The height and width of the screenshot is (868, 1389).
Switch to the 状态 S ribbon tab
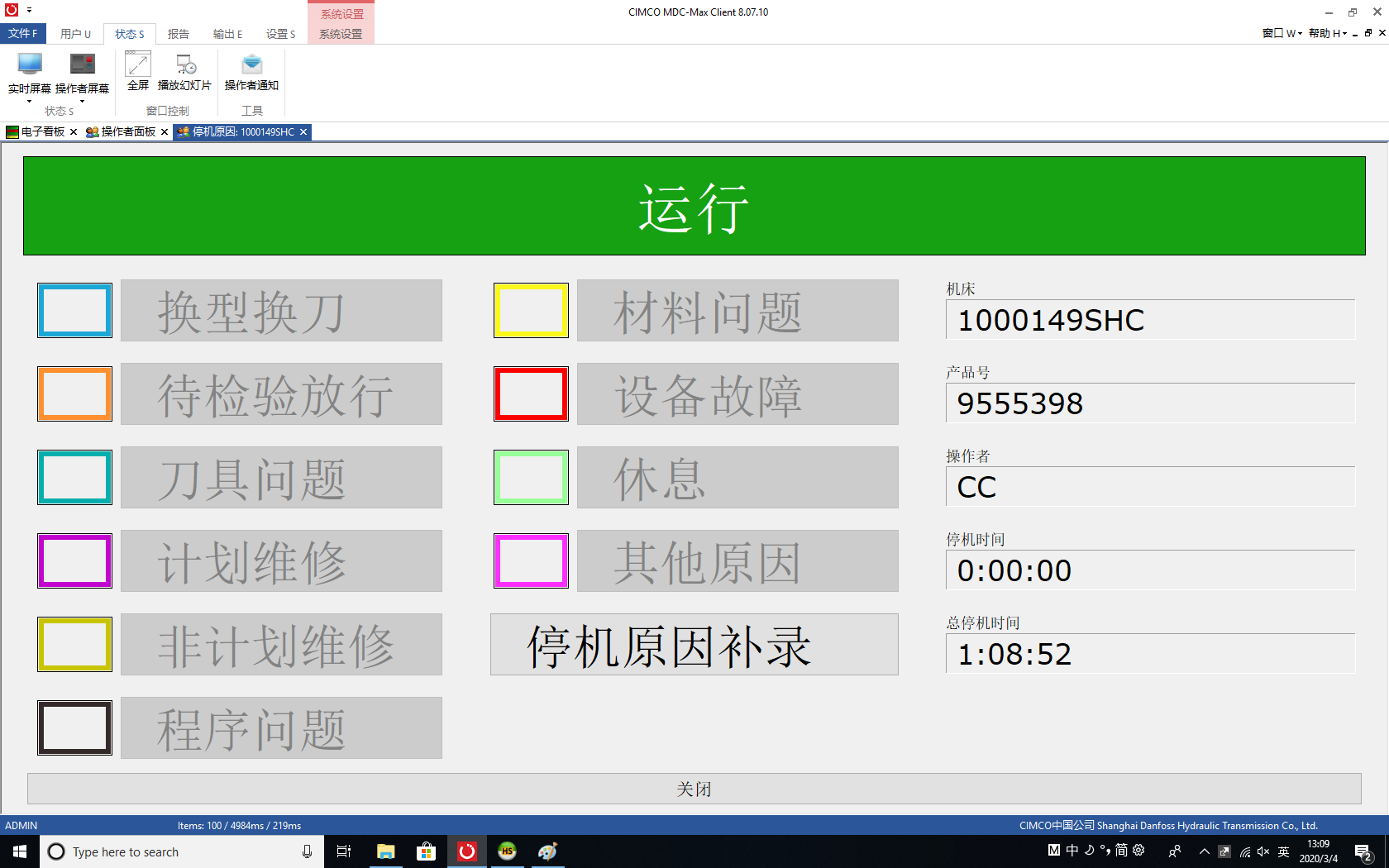(130, 34)
